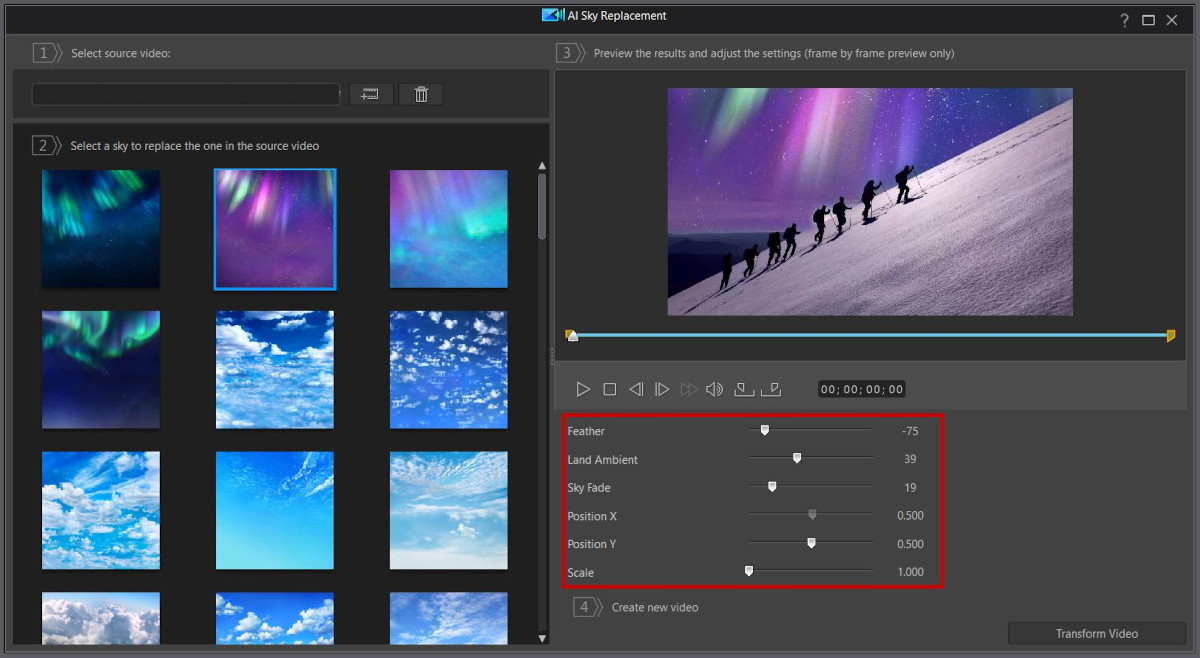Play the preview video
This screenshot has width=1200, height=658.
[x=583, y=389]
